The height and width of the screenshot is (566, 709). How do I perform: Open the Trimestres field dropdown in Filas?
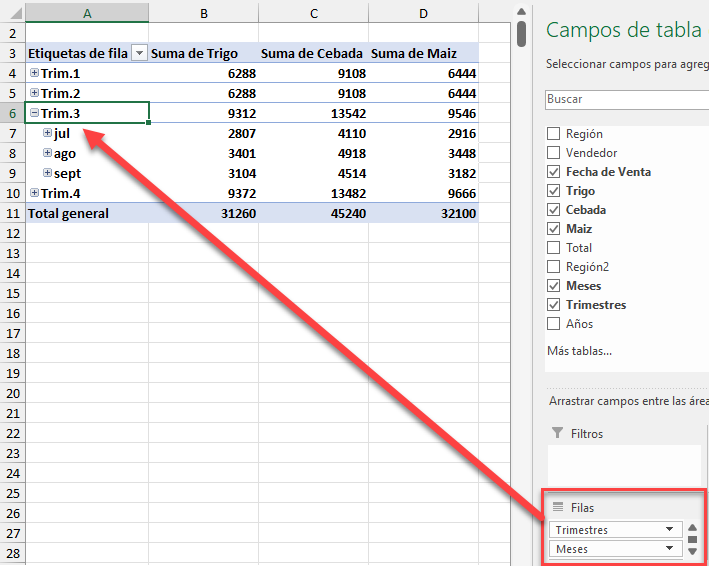pos(669,529)
